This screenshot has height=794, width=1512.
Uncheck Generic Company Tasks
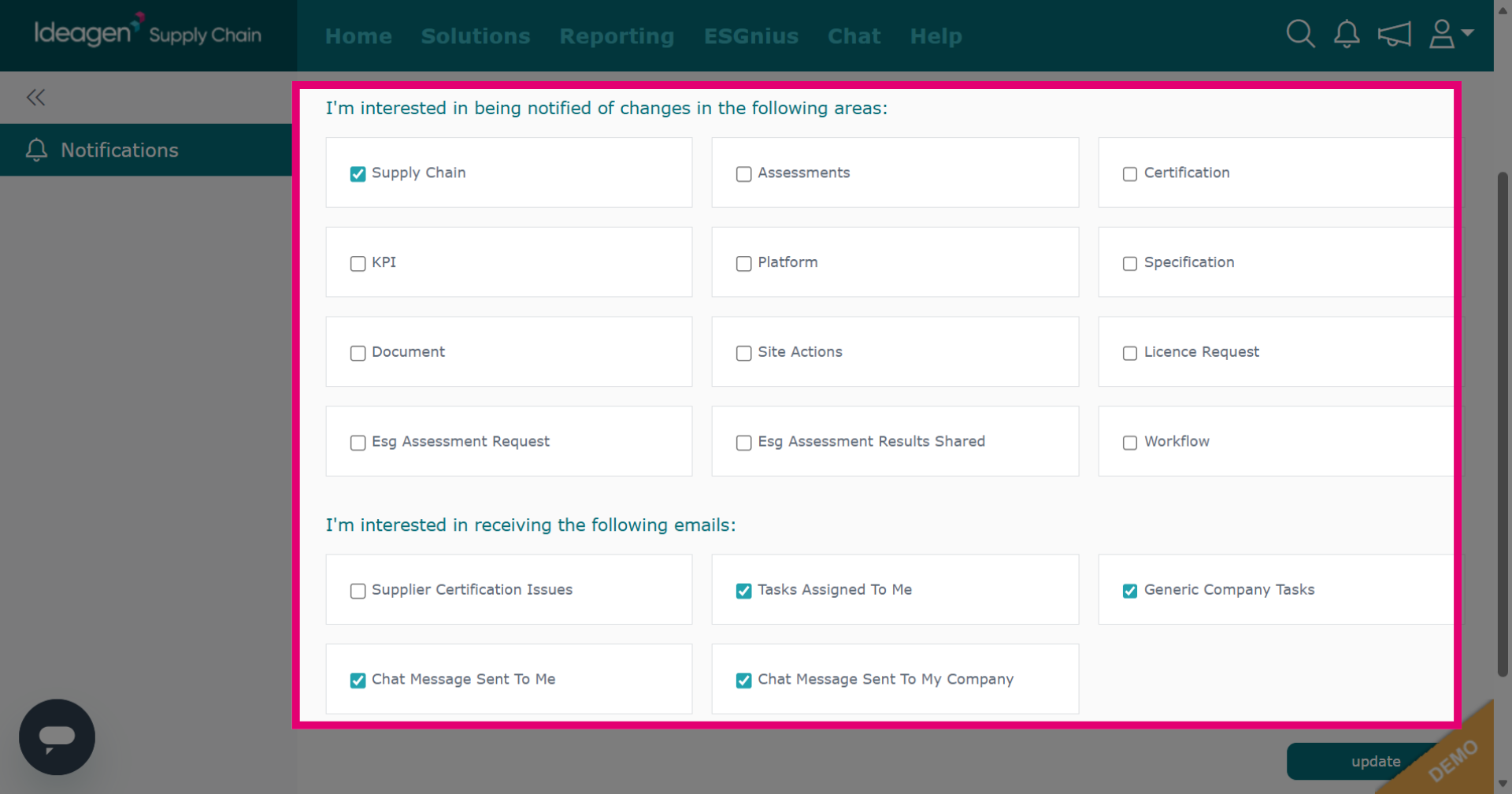click(x=1129, y=591)
